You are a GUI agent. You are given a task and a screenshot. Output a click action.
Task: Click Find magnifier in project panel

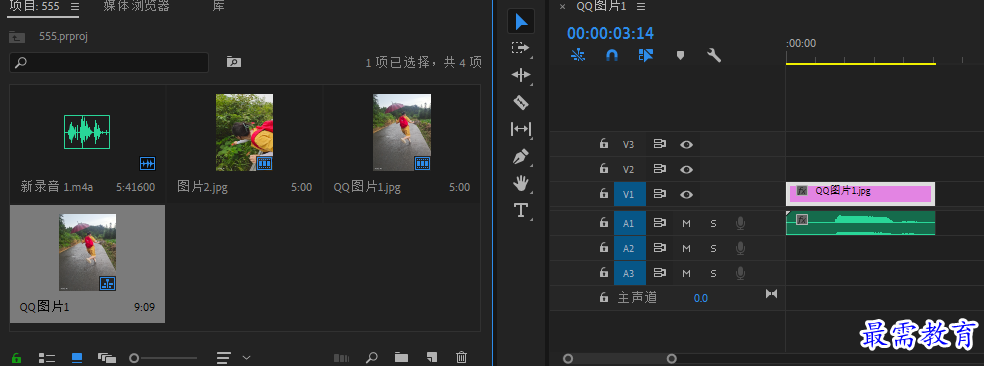(x=372, y=358)
